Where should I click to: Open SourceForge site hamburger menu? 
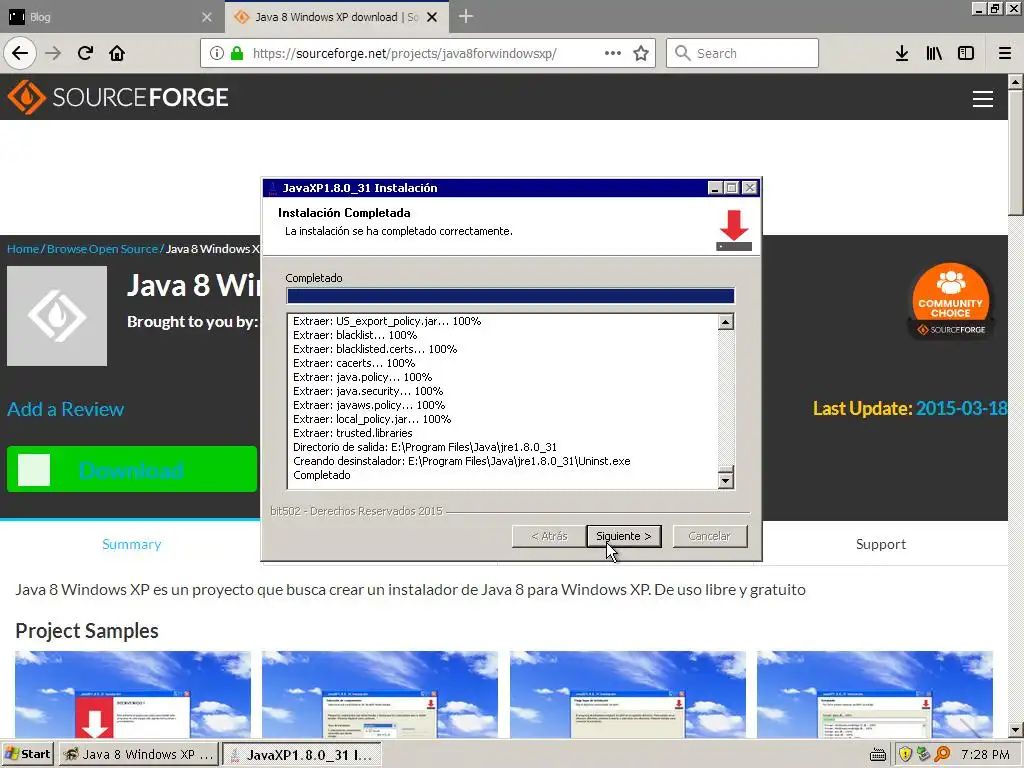pyautogui.click(x=982, y=99)
